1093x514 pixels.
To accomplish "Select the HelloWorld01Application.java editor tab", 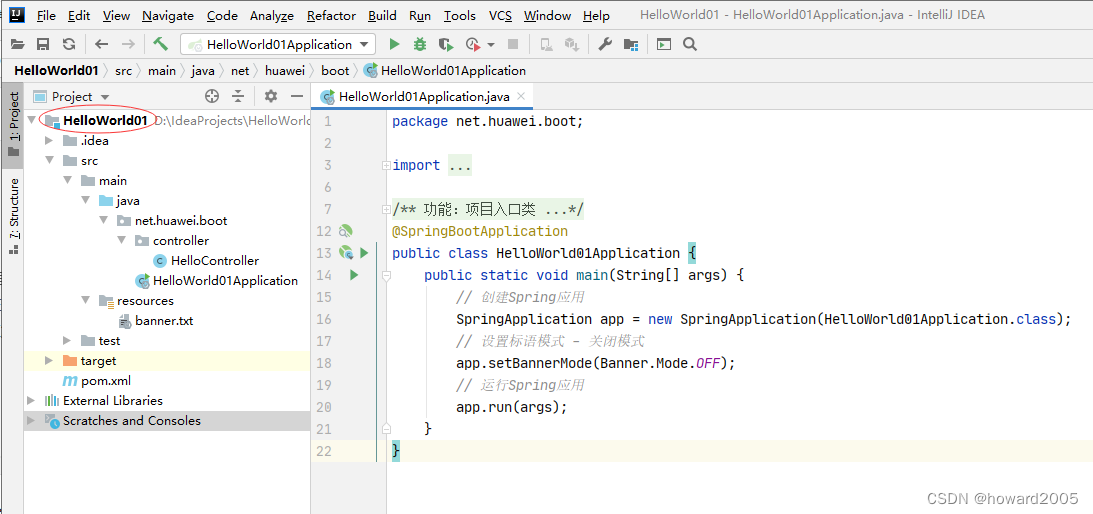I will (424, 96).
